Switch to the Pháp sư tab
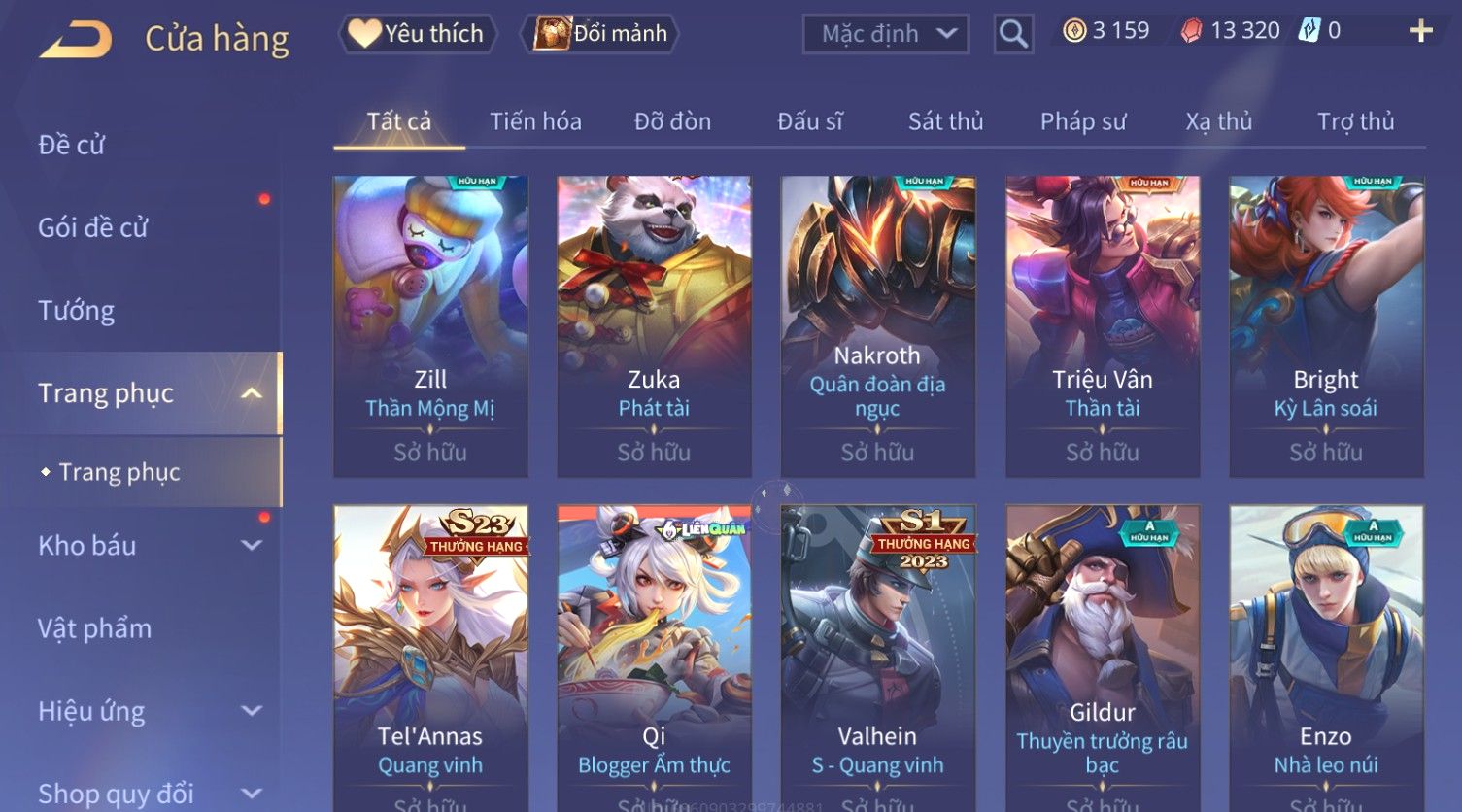 coord(1083,121)
